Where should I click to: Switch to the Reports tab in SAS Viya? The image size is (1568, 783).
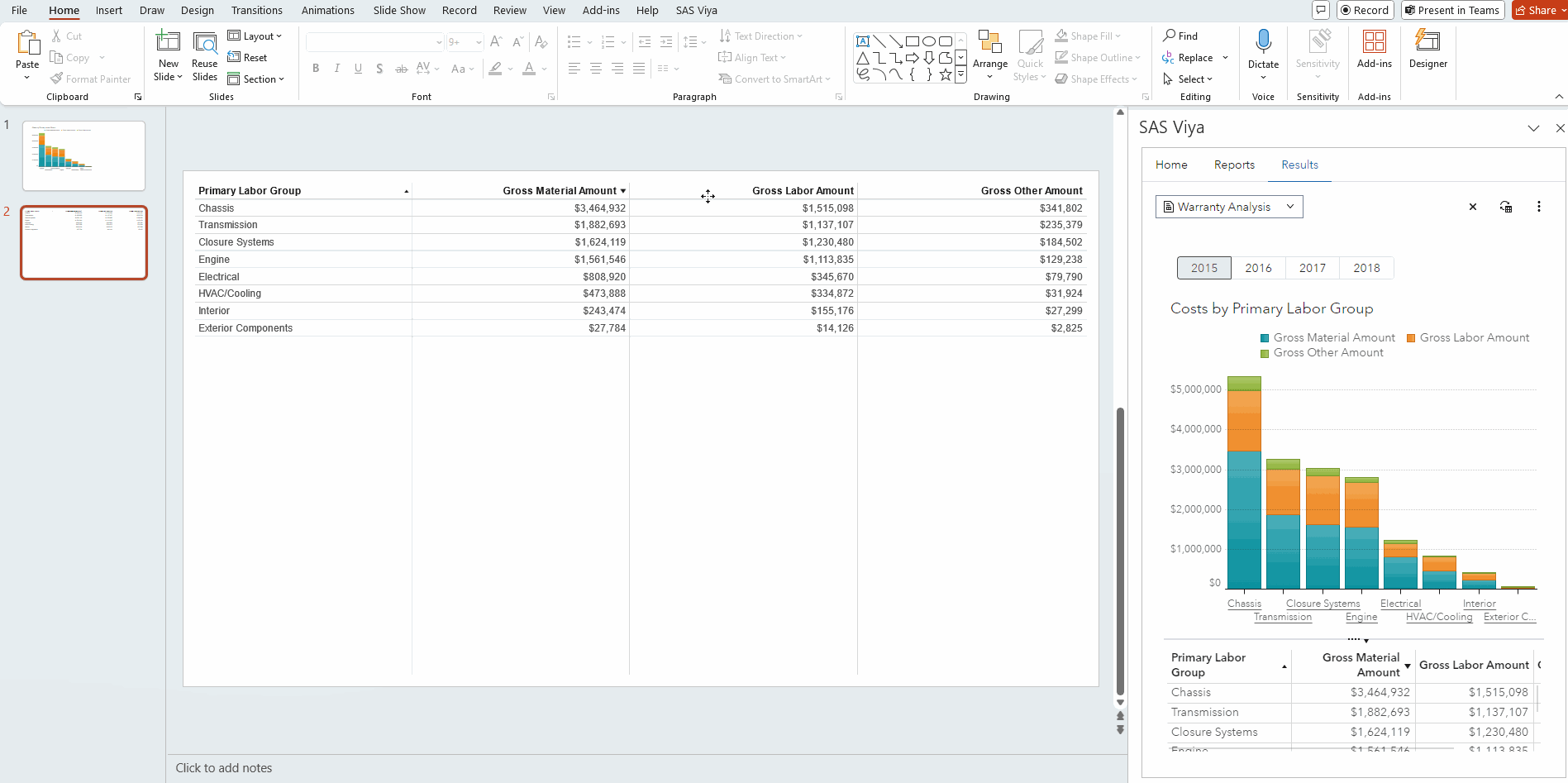pyautogui.click(x=1234, y=165)
